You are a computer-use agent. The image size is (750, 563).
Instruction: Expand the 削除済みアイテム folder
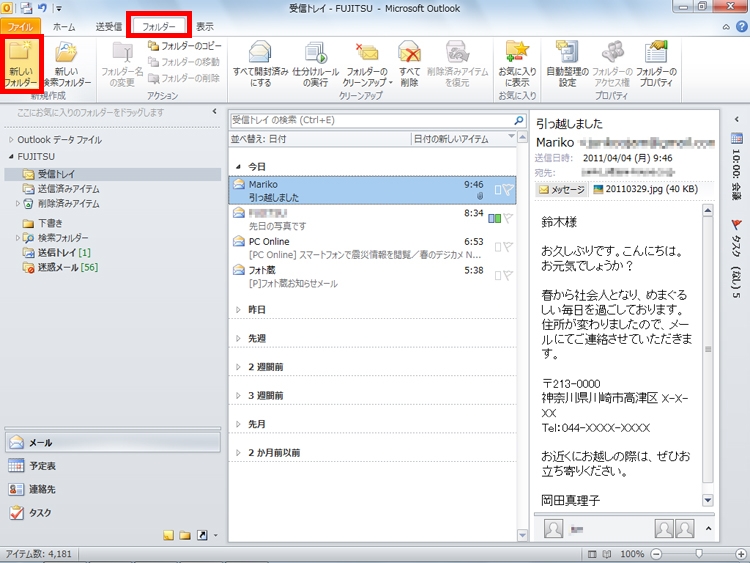point(18,204)
